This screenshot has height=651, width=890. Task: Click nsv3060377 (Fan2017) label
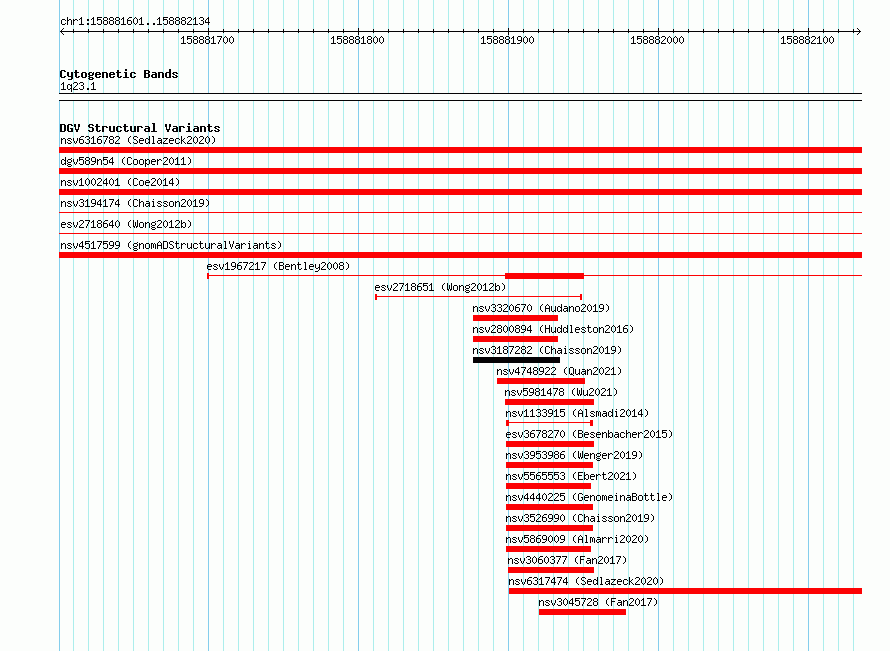coord(567,560)
